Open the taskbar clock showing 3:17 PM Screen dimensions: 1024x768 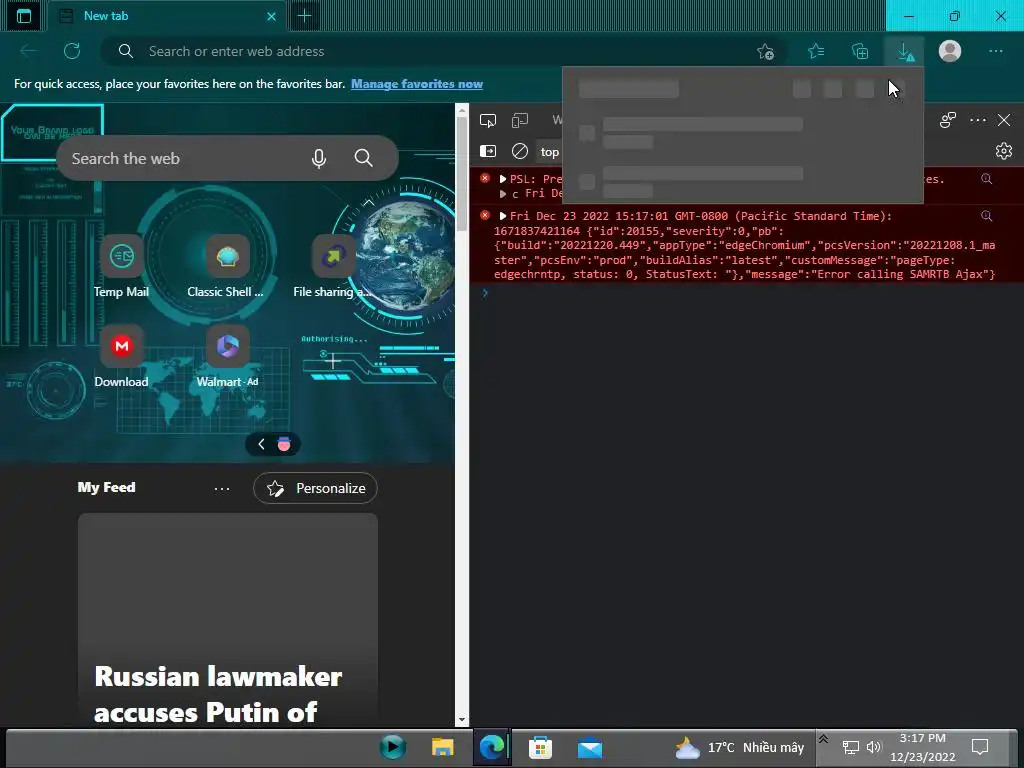pos(922,747)
